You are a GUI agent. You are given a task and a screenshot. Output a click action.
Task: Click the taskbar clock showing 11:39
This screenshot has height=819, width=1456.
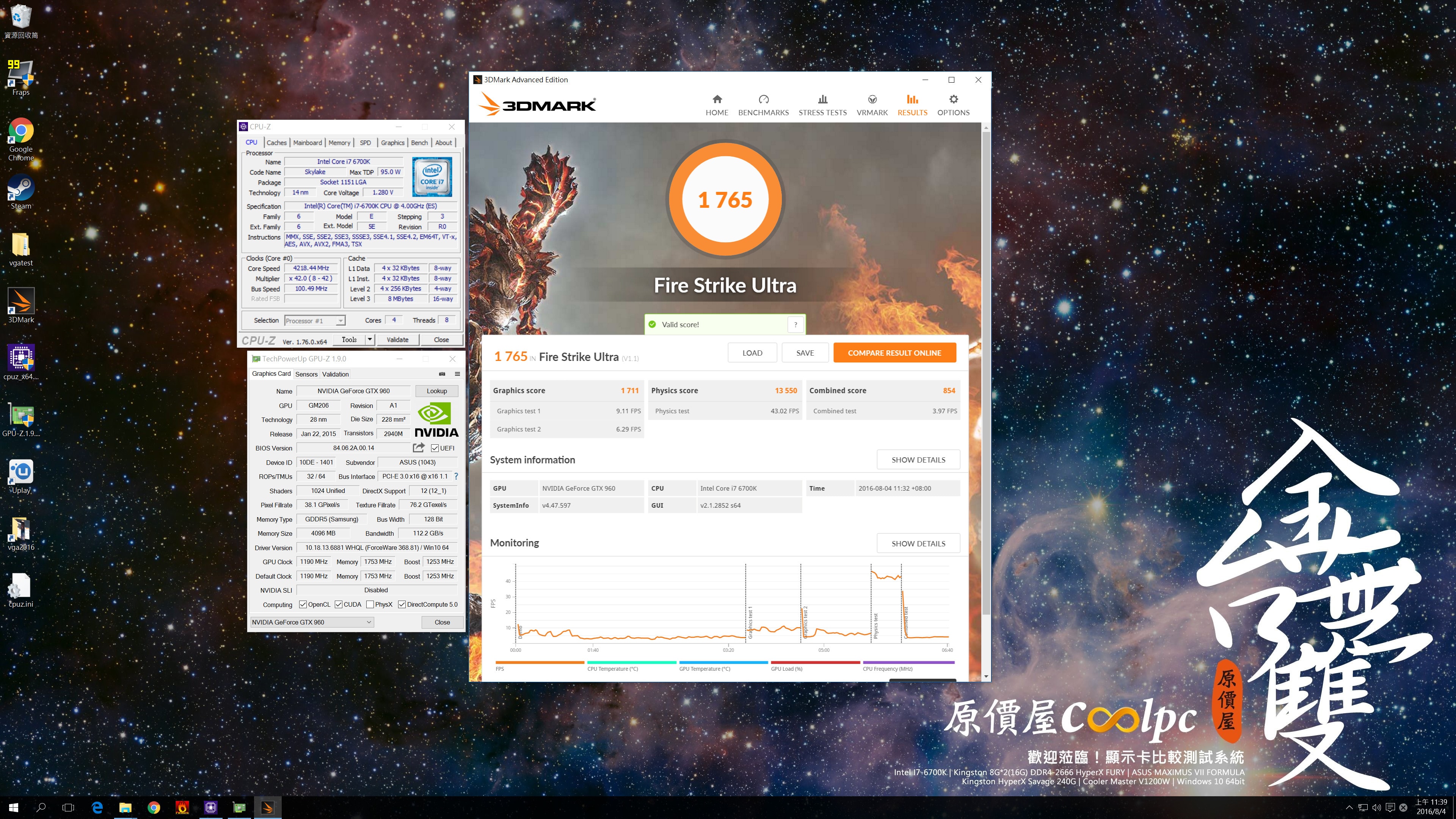coord(1431,807)
